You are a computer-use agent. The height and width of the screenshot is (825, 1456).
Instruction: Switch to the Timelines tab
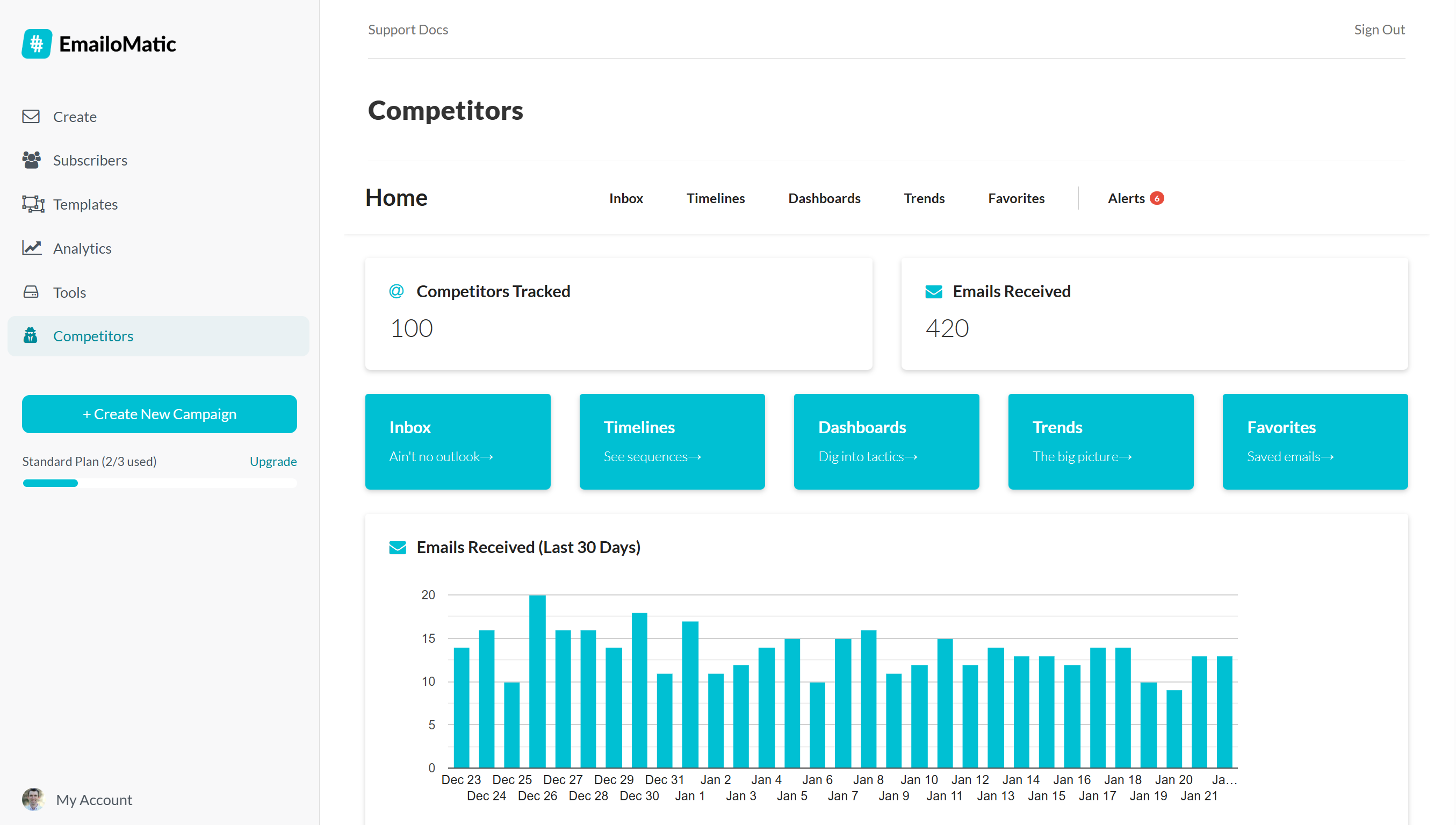coord(715,198)
